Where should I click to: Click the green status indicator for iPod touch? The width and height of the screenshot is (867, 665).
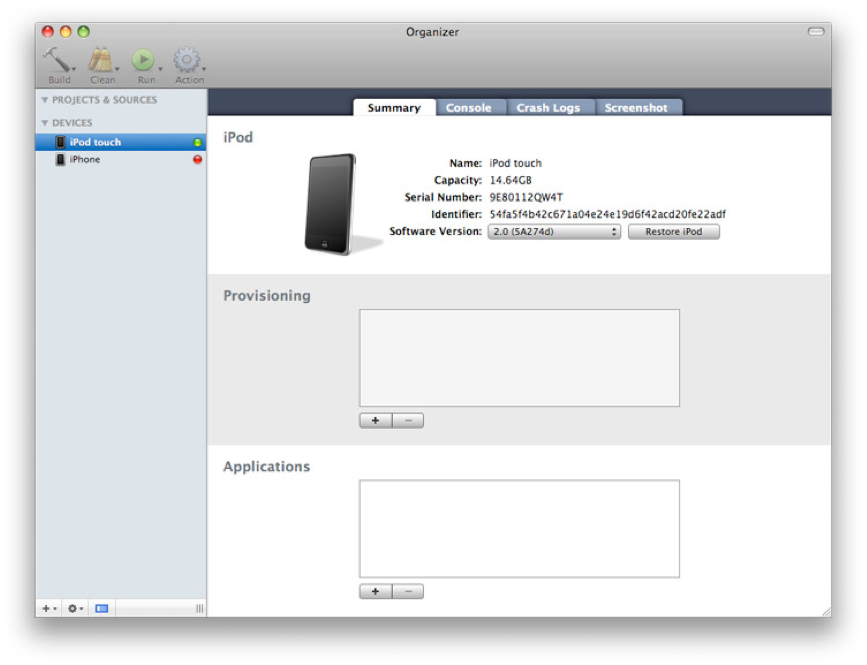(x=197, y=143)
